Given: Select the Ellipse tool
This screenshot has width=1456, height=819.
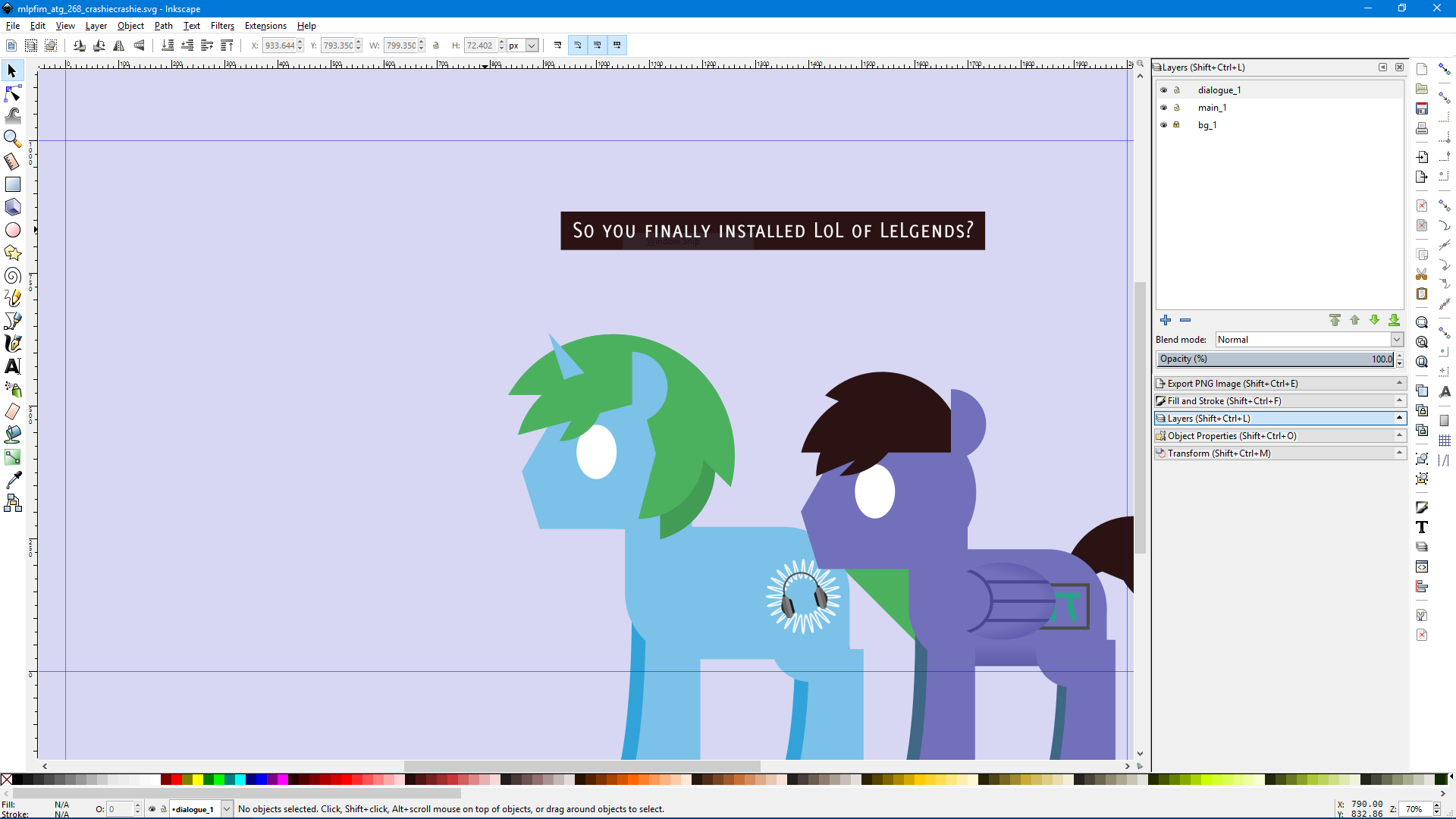Looking at the screenshot, I should (13, 230).
